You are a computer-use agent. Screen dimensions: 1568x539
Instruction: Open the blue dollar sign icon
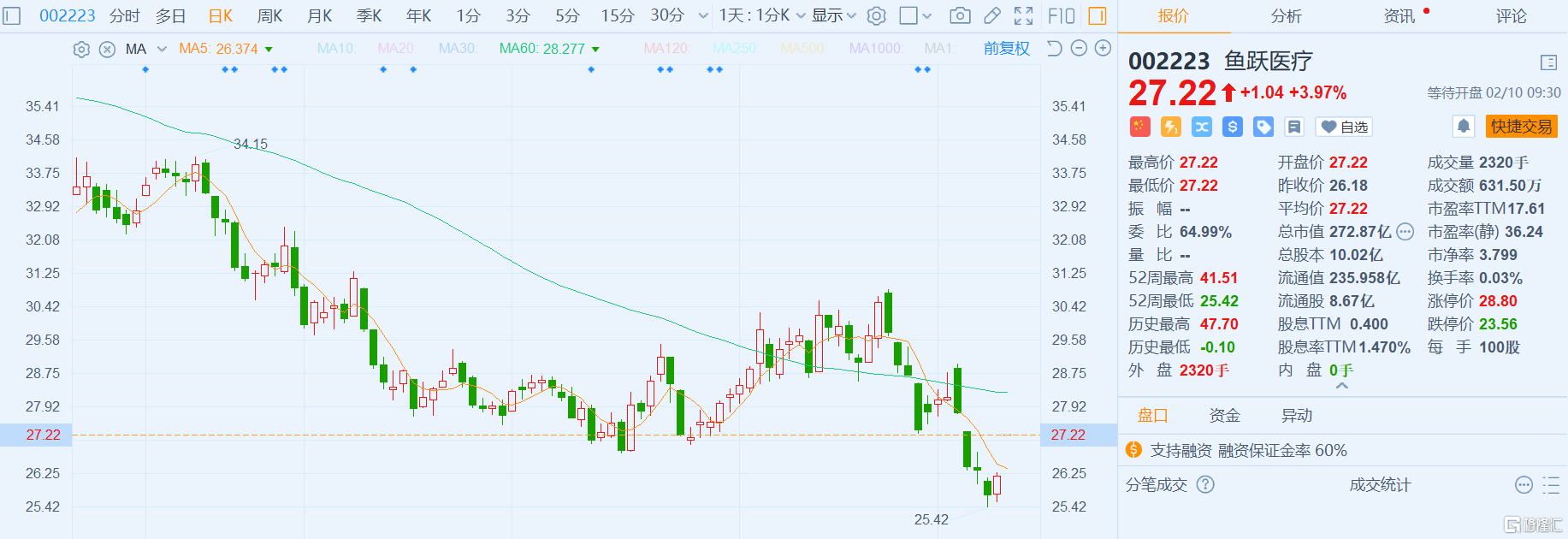(x=1233, y=127)
